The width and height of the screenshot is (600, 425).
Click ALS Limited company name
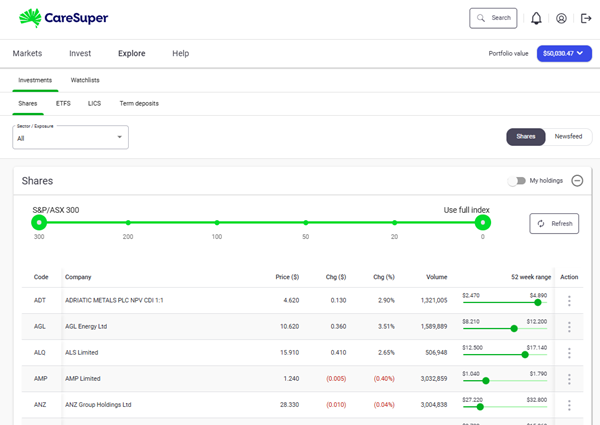(82, 352)
